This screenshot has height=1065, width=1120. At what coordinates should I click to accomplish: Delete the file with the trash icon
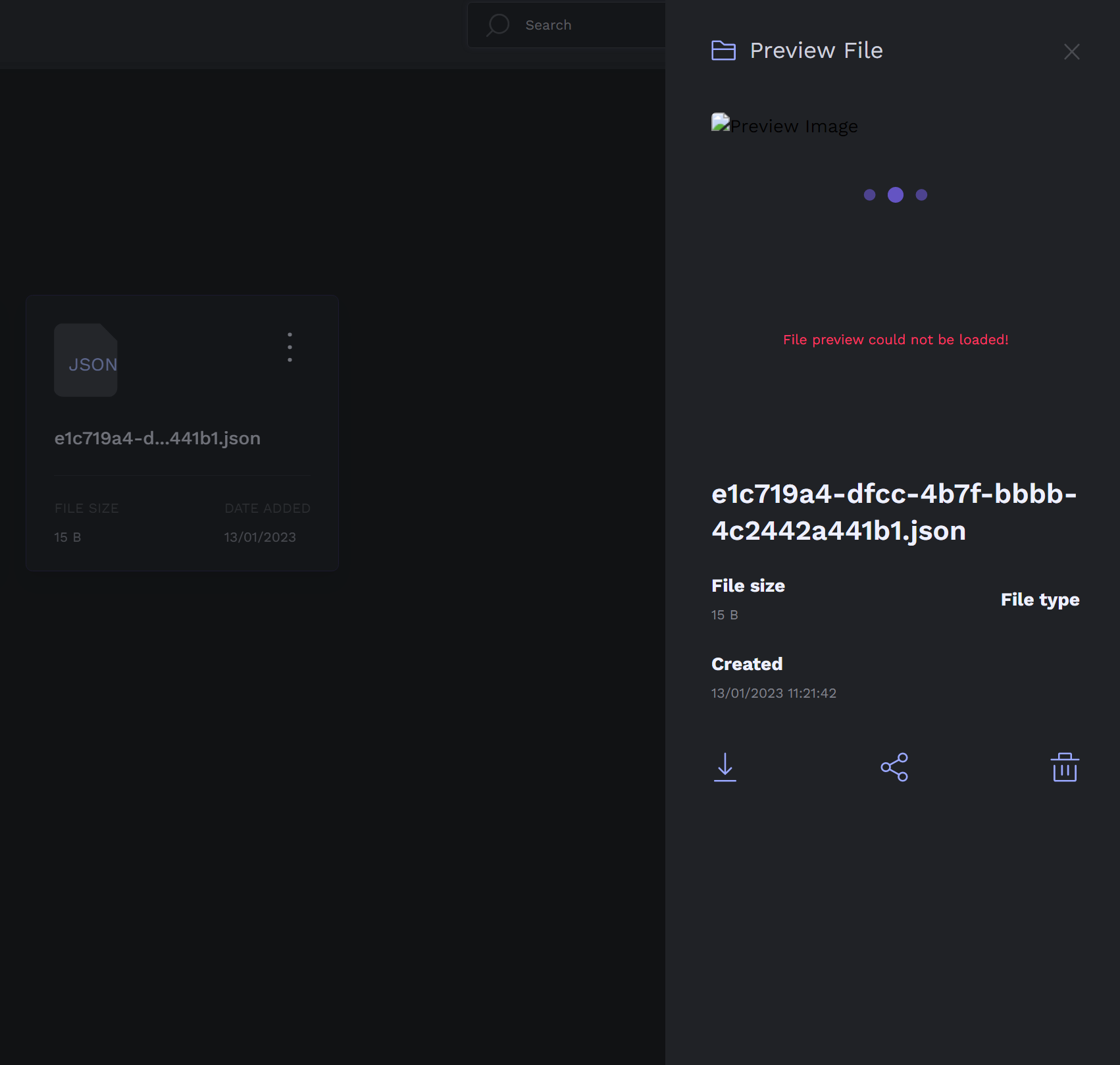coord(1065,767)
